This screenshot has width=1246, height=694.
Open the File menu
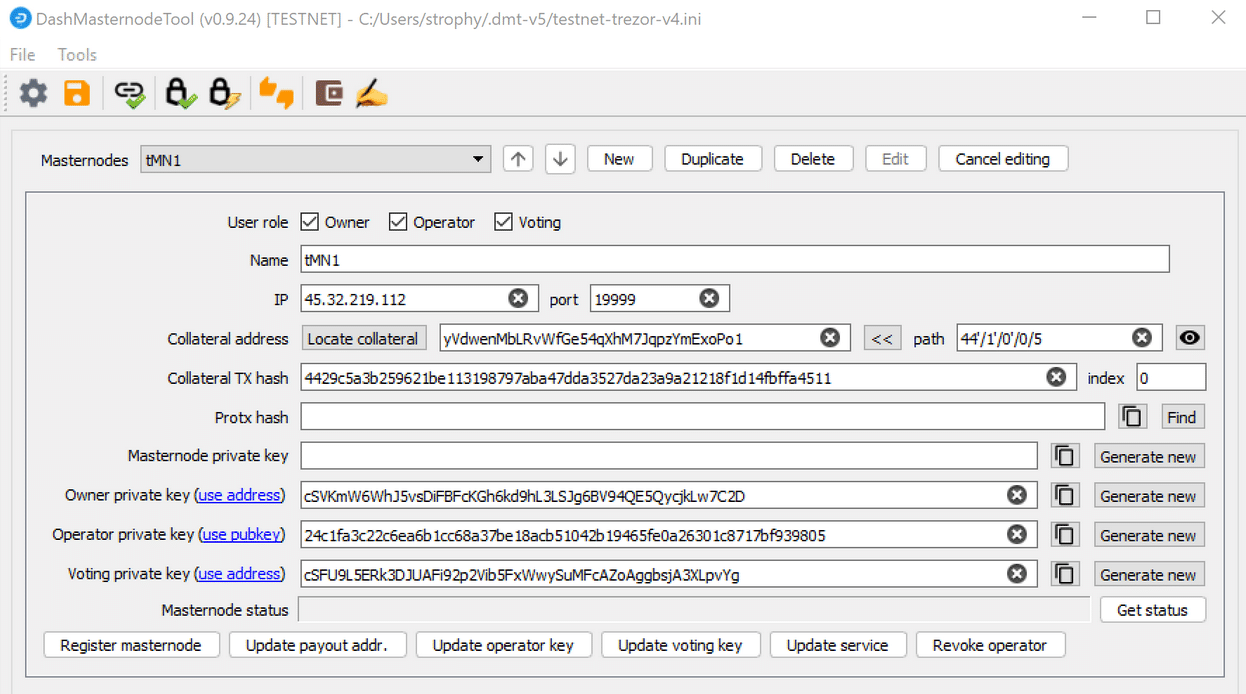(22, 55)
